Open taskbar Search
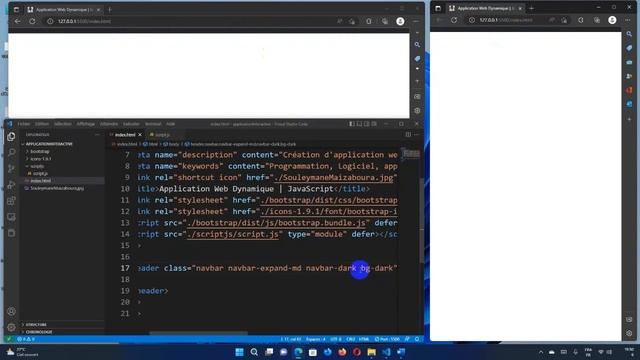Image resolution: width=640 pixels, height=360 pixels. 254,352
